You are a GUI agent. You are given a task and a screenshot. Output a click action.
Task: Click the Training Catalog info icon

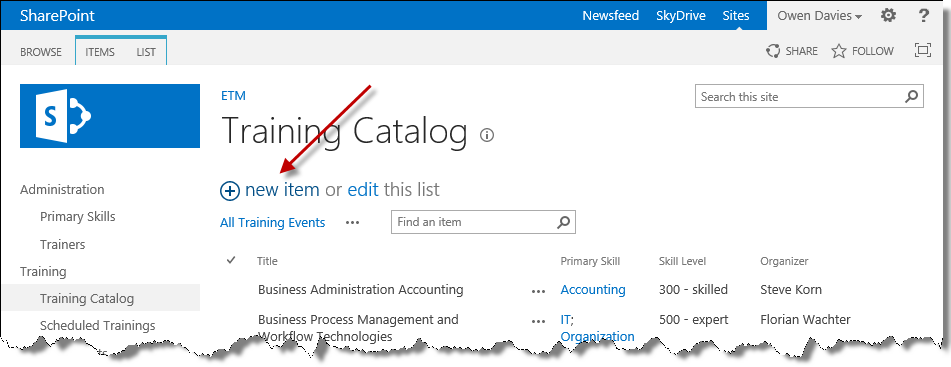pos(486,135)
